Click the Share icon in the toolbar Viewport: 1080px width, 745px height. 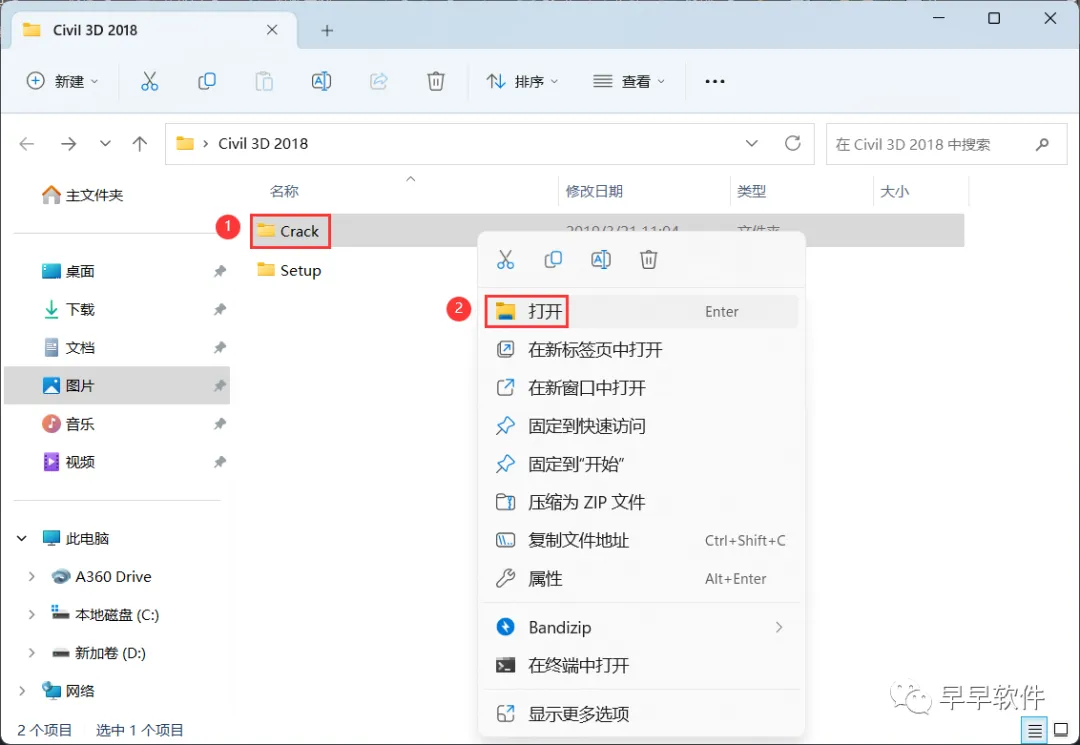(x=378, y=81)
